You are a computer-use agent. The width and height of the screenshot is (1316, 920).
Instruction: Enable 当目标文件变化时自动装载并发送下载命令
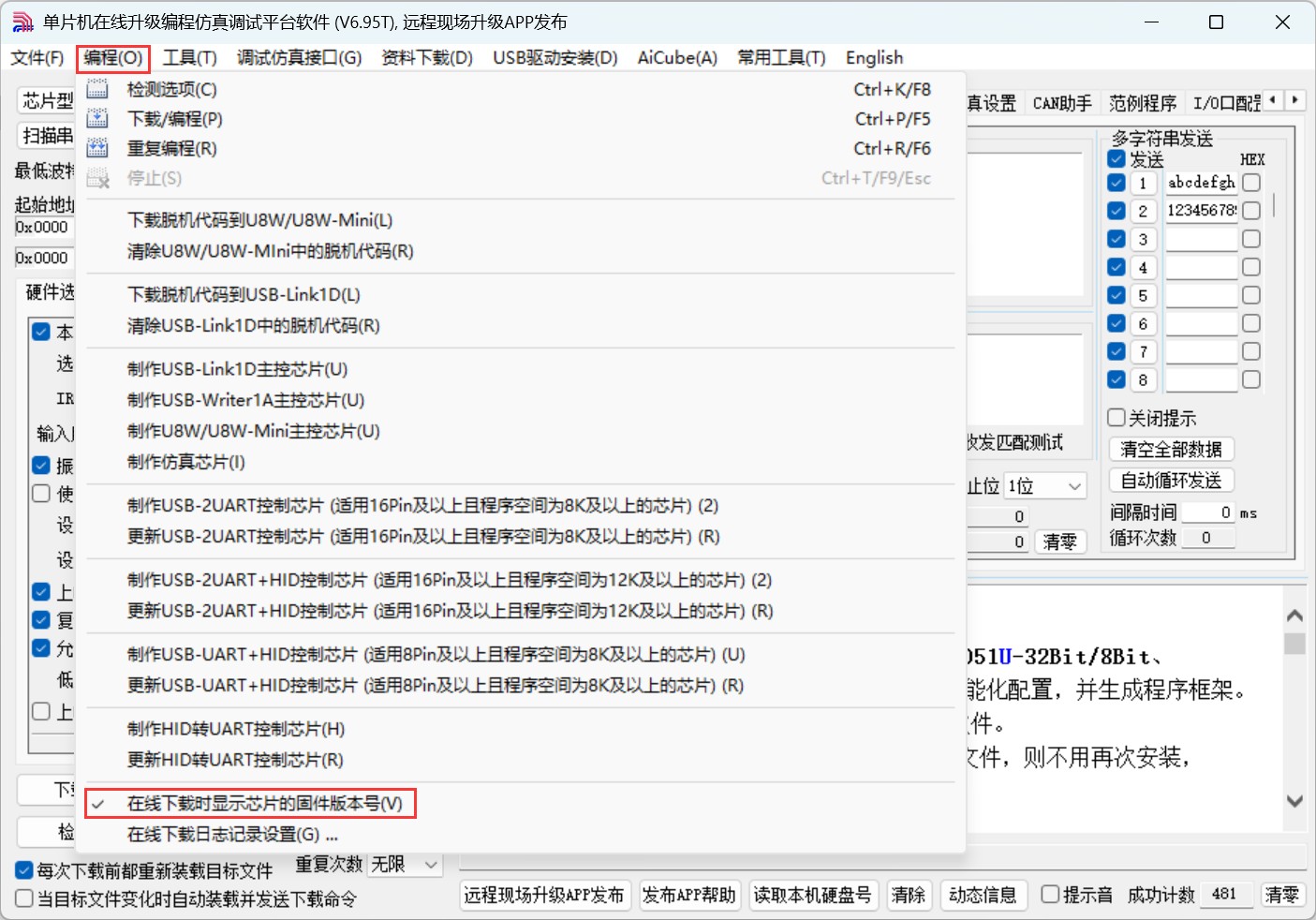tap(25, 898)
